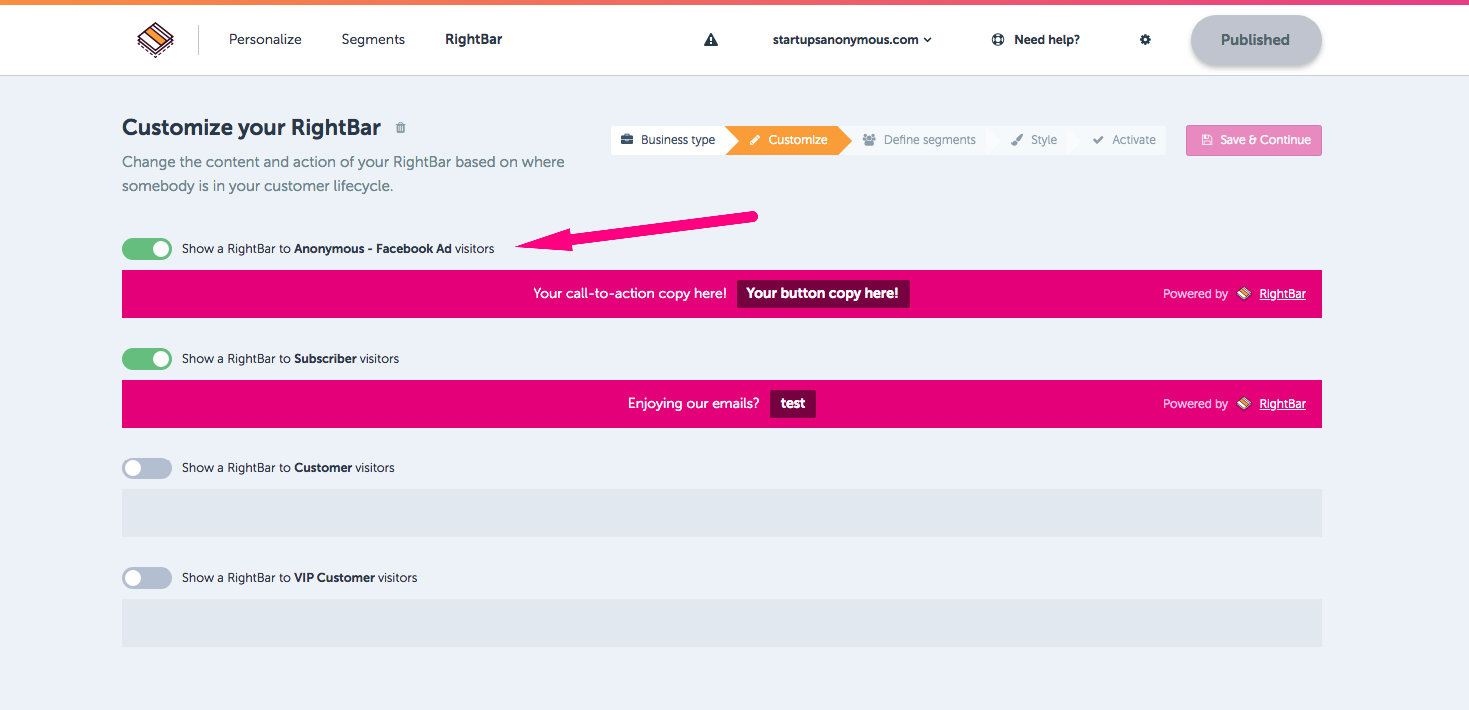Click the Published button
The height and width of the screenshot is (710, 1469).
pyautogui.click(x=1256, y=40)
